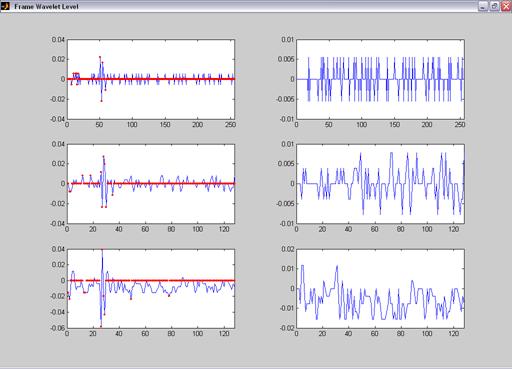Viewport: 512px width, 369px height.
Task: Select the bottom-left plot reaching -0.06
Action: pos(151,288)
